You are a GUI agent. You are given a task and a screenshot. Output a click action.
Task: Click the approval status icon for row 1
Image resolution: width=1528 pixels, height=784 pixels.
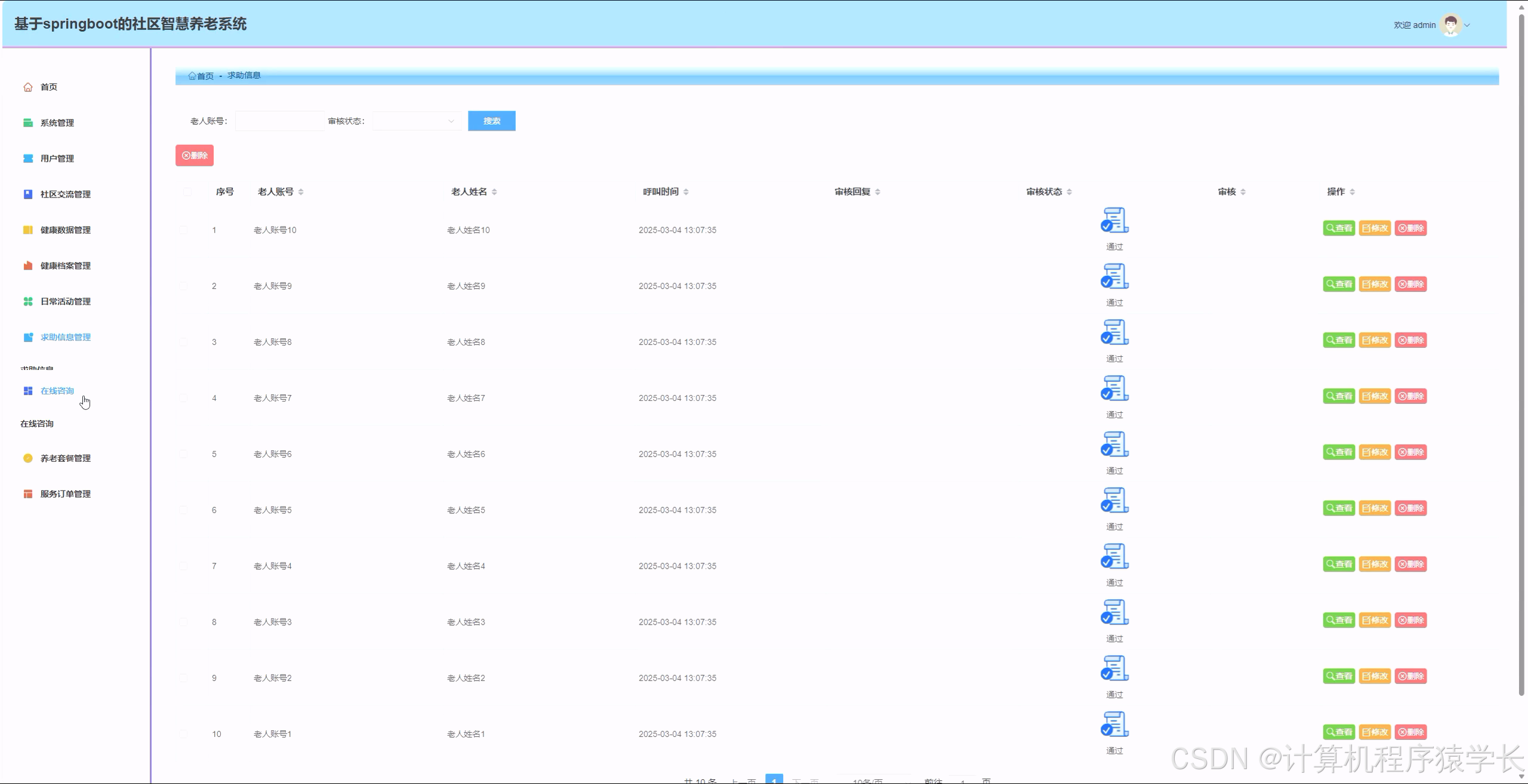tap(1114, 221)
